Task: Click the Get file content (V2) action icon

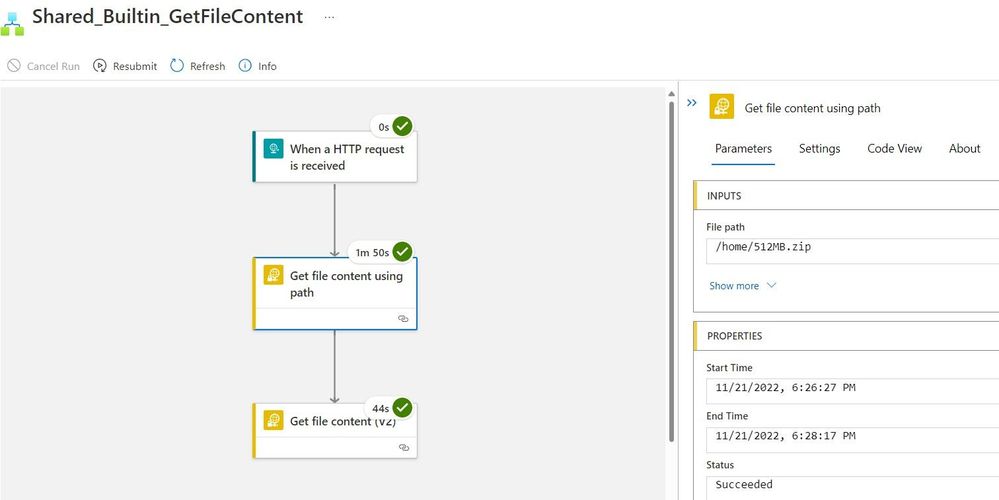Action: [x=273, y=421]
